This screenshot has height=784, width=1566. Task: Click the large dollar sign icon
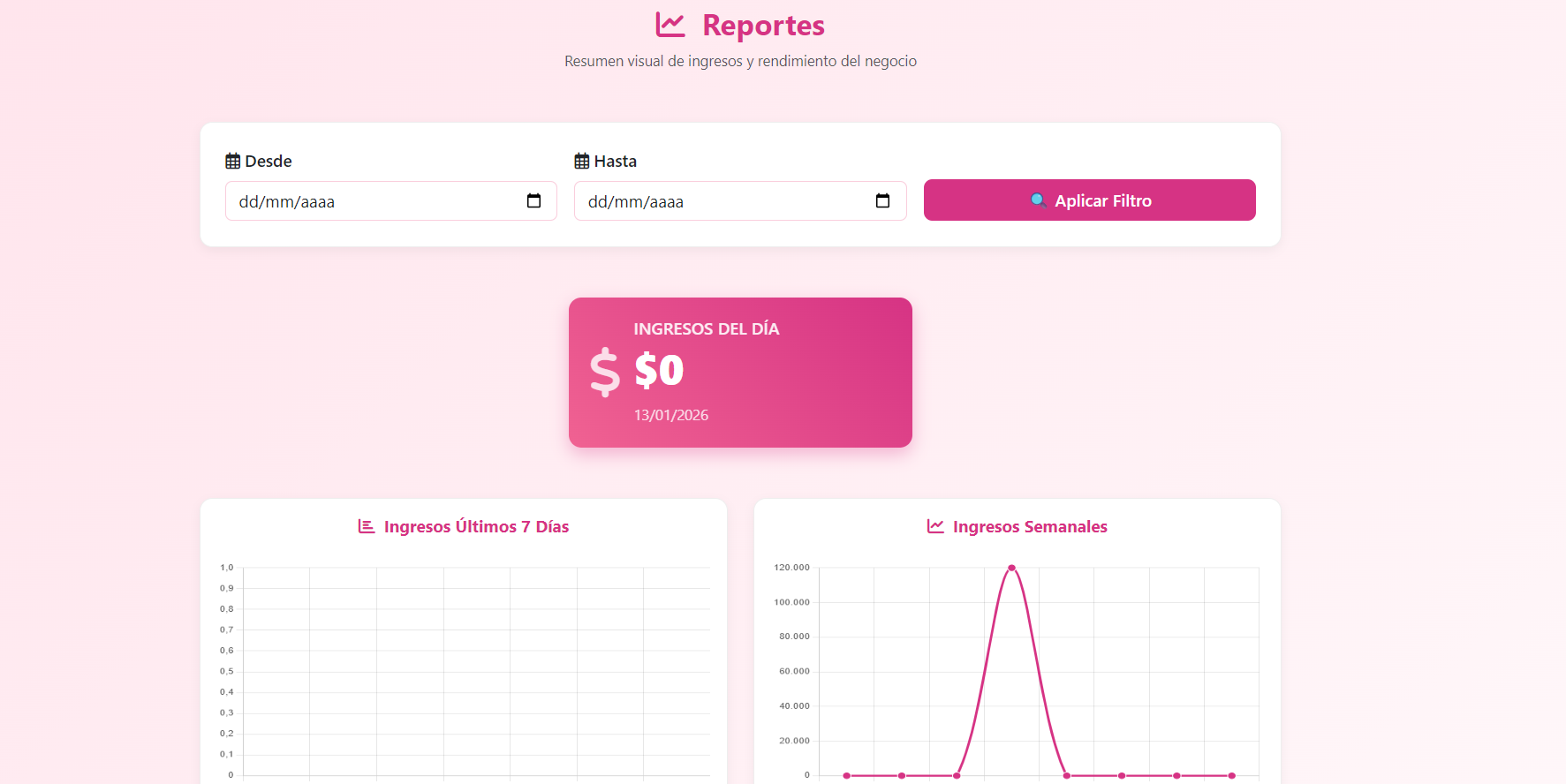click(x=605, y=372)
